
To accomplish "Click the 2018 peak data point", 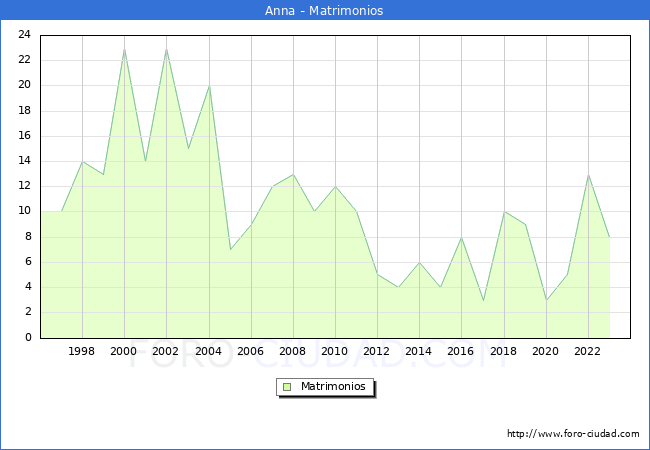I will click(504, 212).
